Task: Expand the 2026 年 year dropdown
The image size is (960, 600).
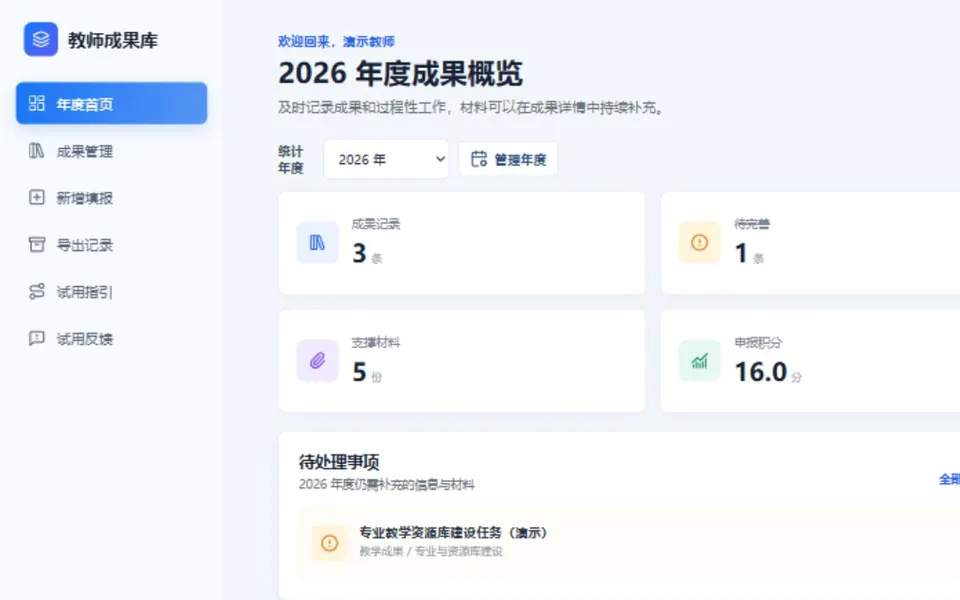Action: pos(386,159)
